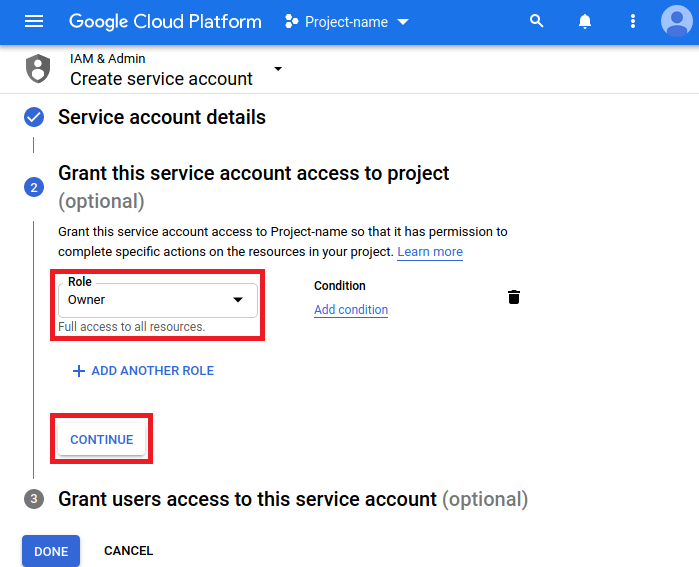This screenshot has width=699, height=567.
Task: Click the Add condition link
Action: (x=351, y=310)
